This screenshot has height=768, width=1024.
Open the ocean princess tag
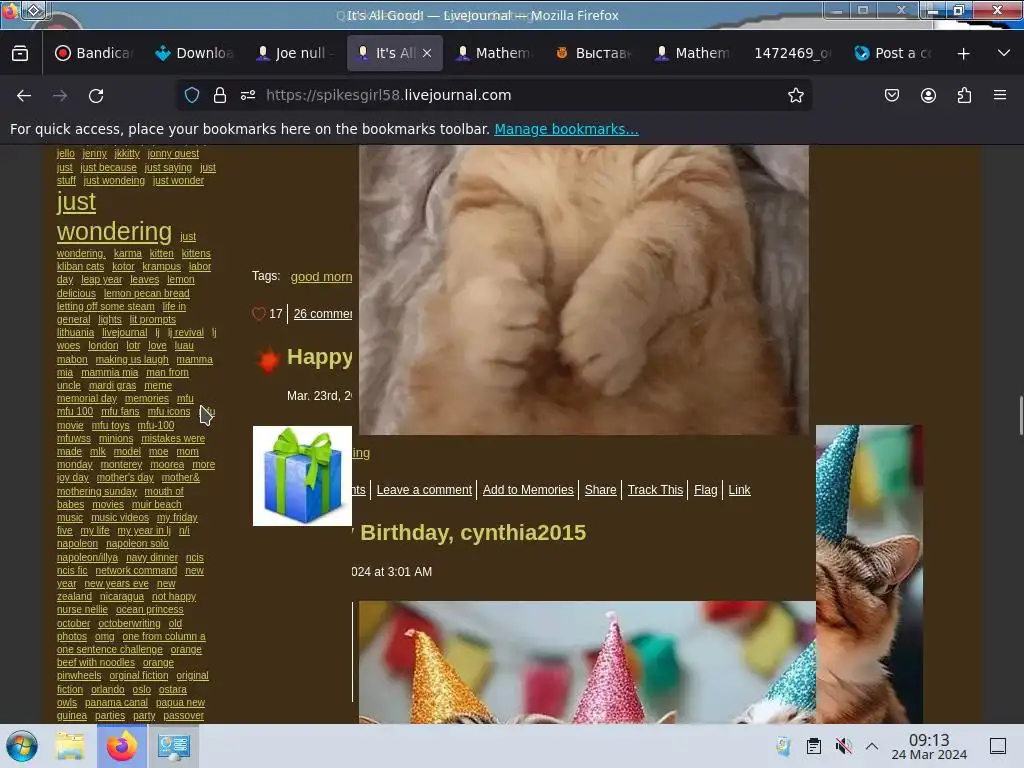tap(150, 609)
